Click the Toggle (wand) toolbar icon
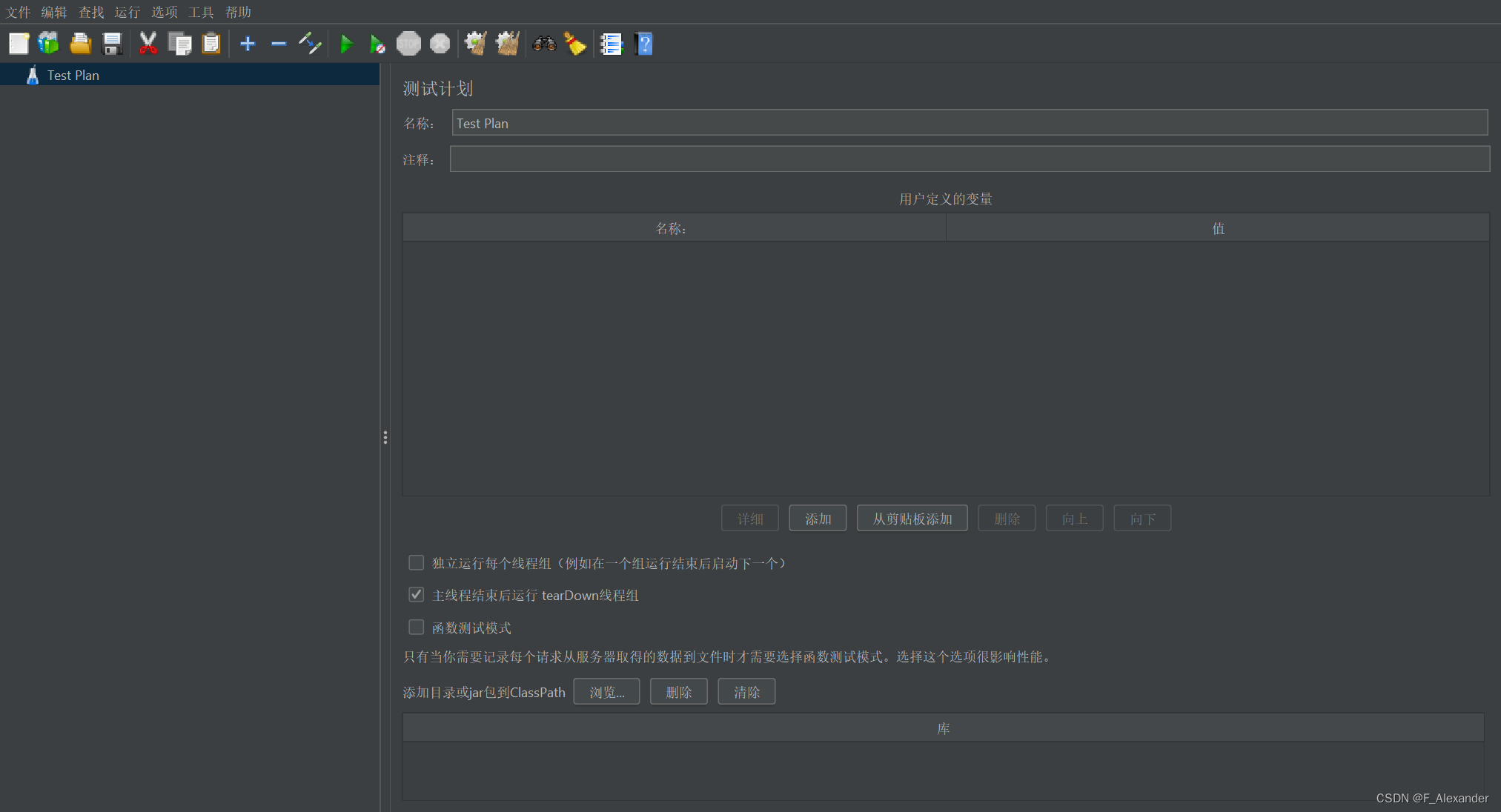The width and height of the screenshot is (1501, 812). pyautogui.click(x=310, y=44)
